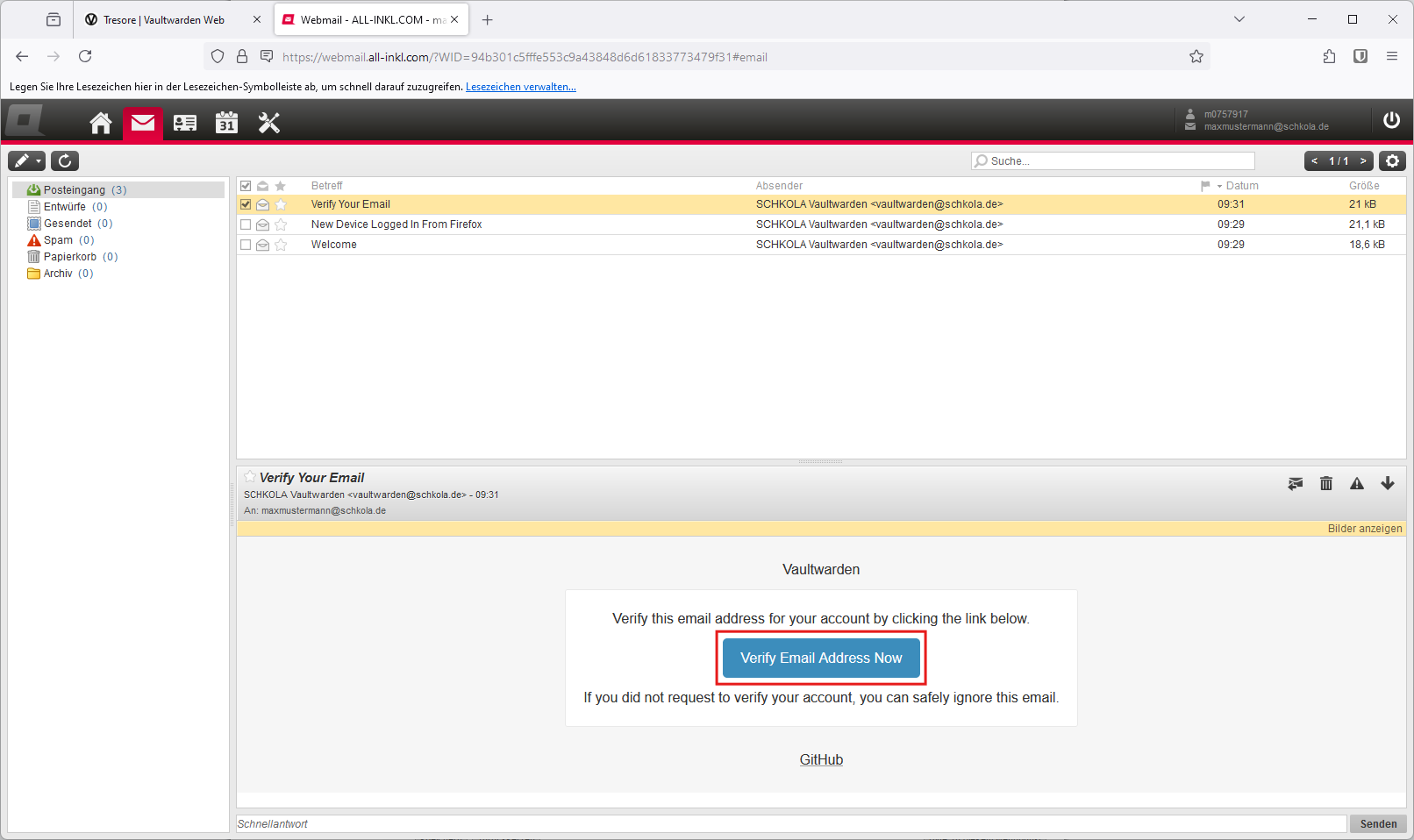The height and width of the screenshot is (840, 1414).
Task: Sort by star column header
Action: [x=281, y=186]
